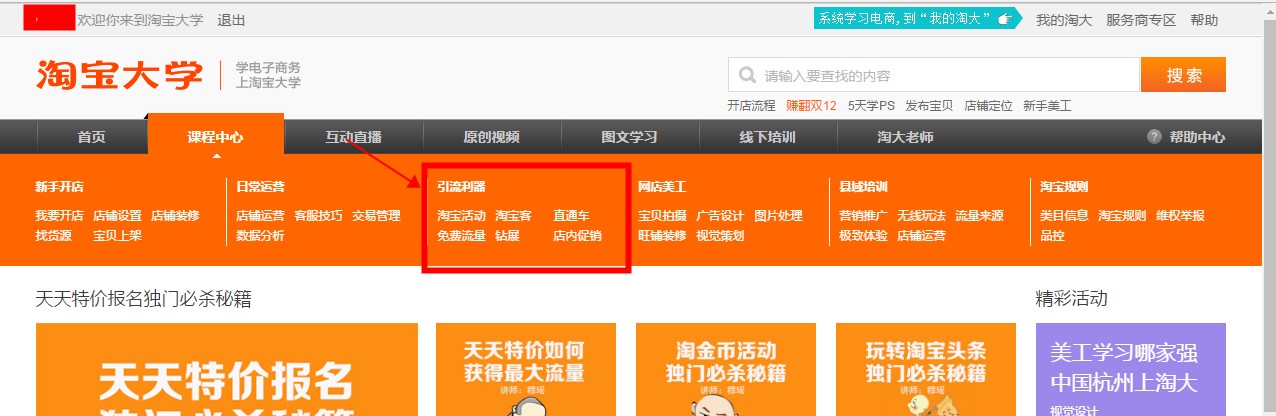1276x416 pixels.
Task: Open the 淘大老师 nav tab
Action: pos(905,137)
